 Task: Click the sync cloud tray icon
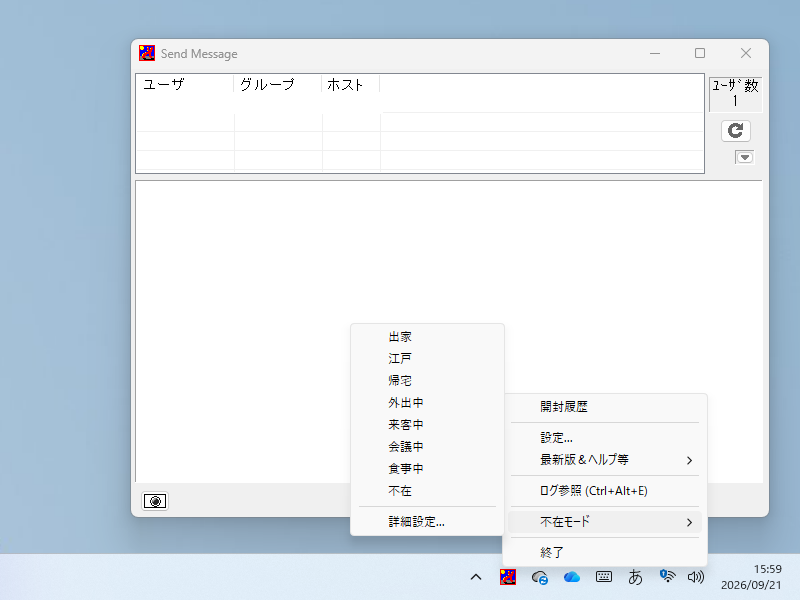(540, 578)
